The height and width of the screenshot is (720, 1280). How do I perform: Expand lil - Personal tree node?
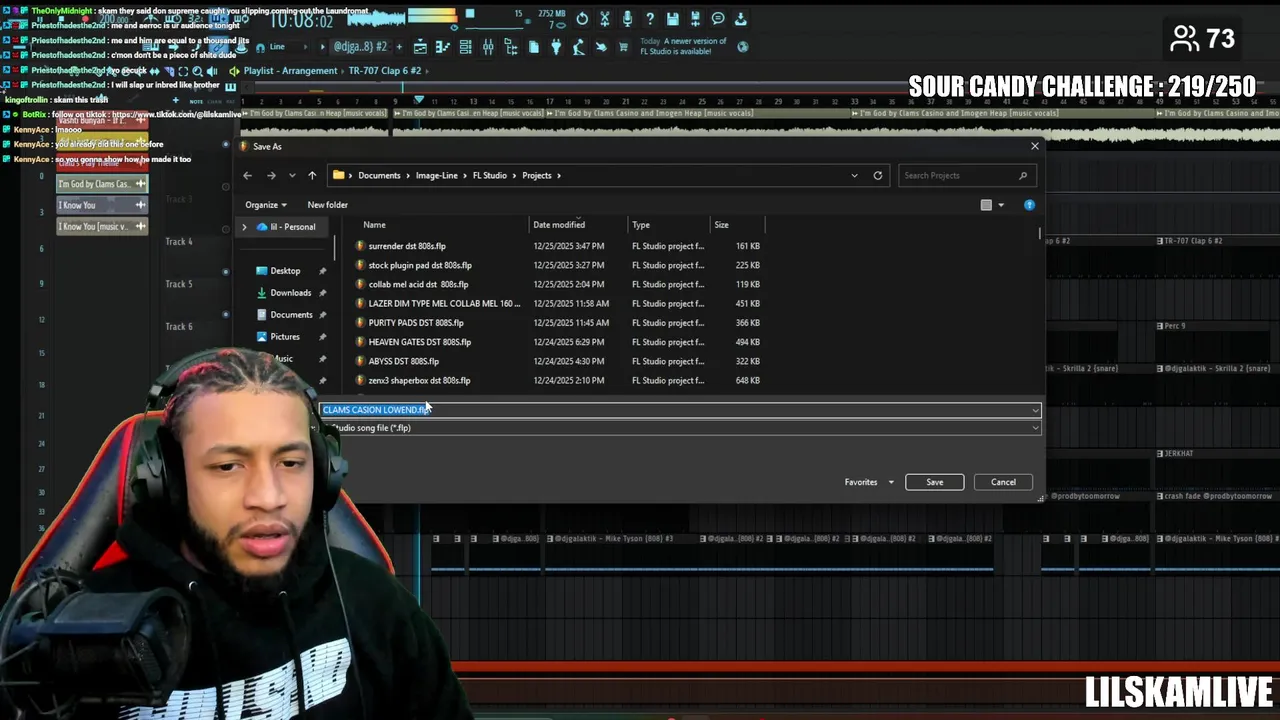coord(244,227)
